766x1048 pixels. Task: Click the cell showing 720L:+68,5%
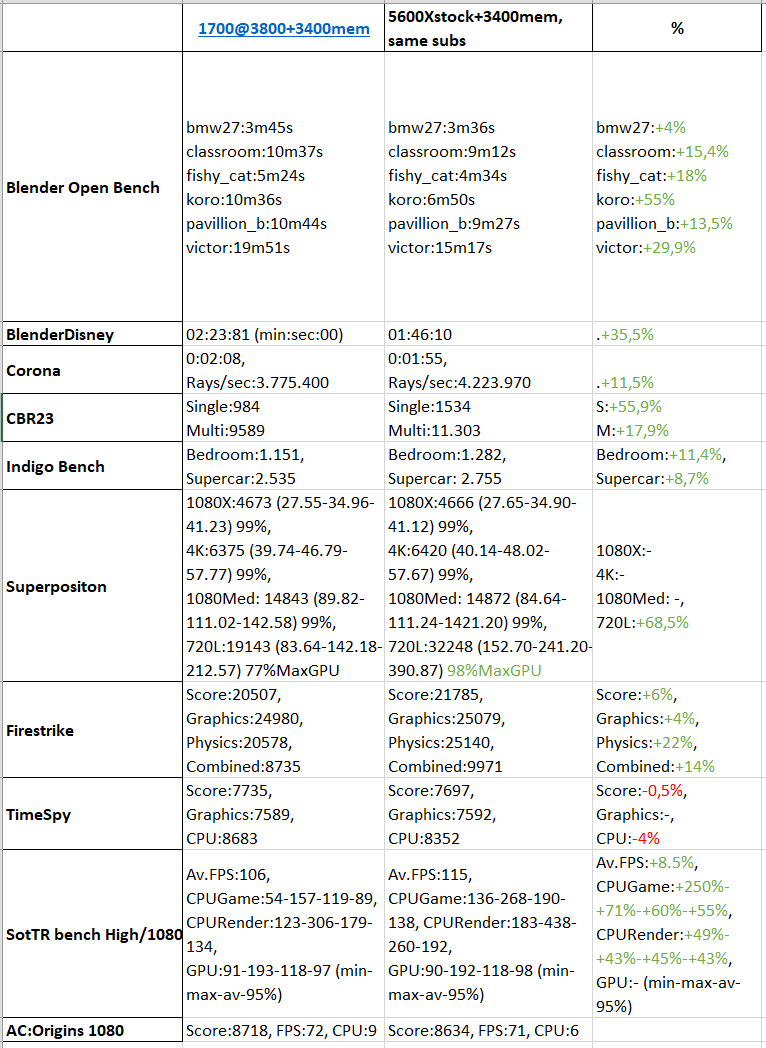pos(679,586)
